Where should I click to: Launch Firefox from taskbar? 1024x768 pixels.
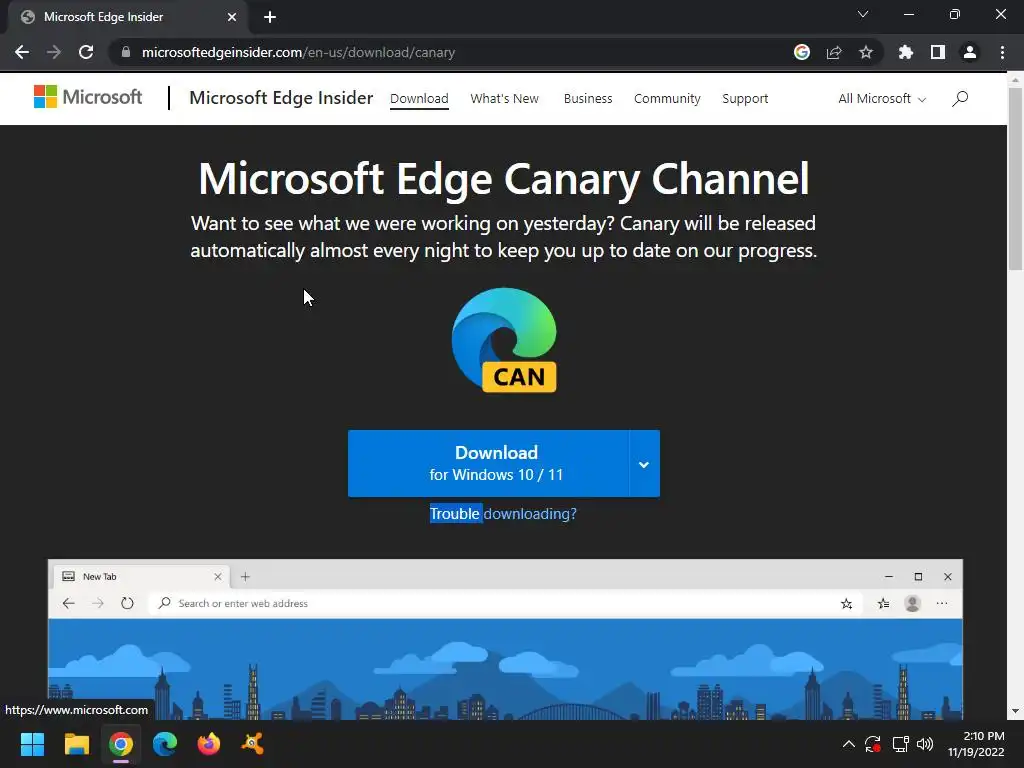tap(209, 744)
